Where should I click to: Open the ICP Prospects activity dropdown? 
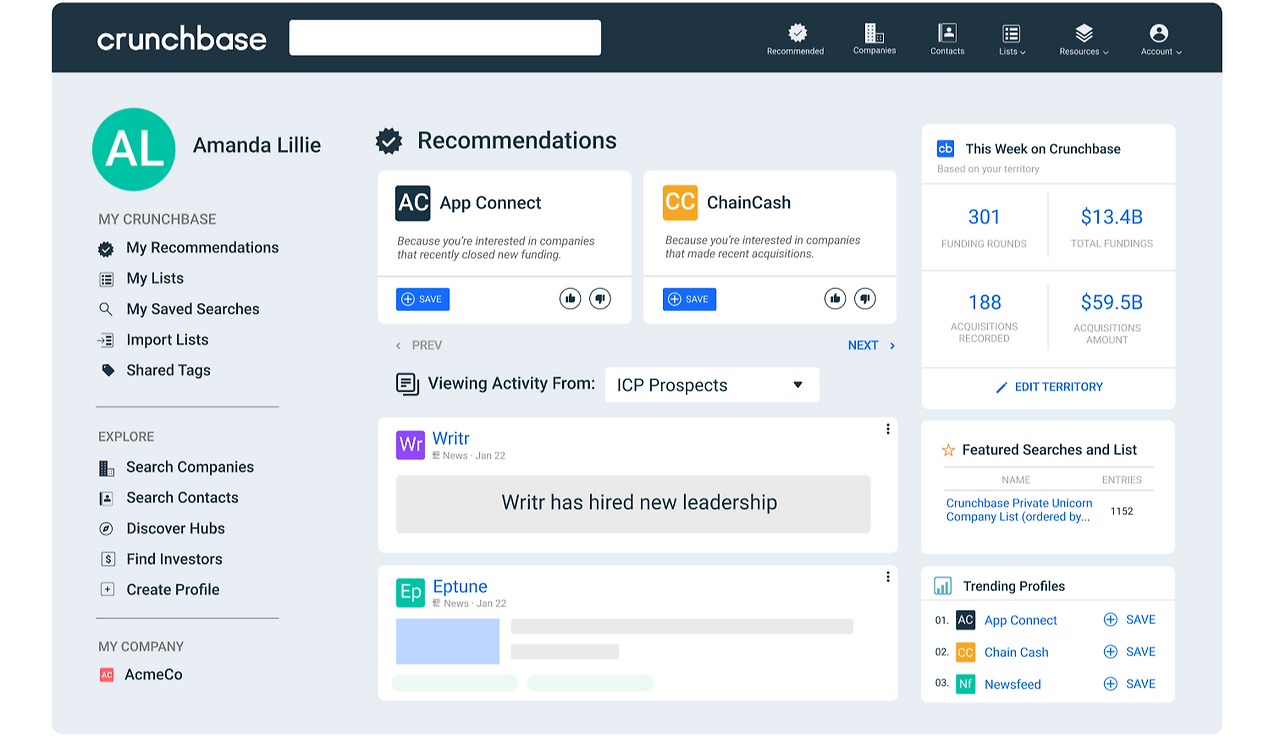(x=712, y=385)
